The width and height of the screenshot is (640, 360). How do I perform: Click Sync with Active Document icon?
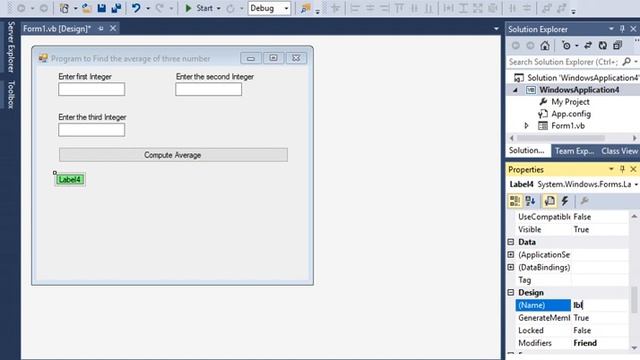pyautogui.click(x=588, y=45)
